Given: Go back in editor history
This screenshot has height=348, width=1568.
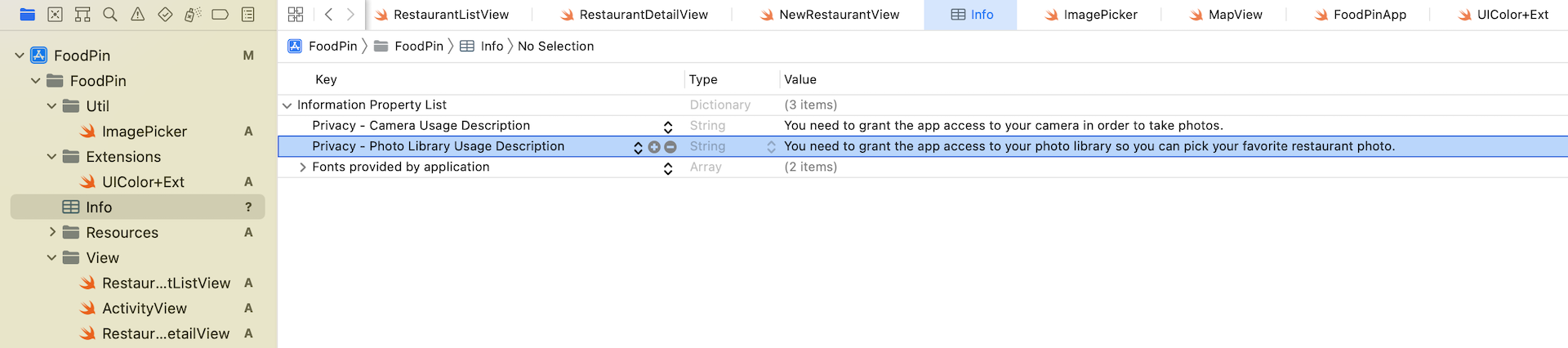Looking at the screenshot, I should pos(328,15).
